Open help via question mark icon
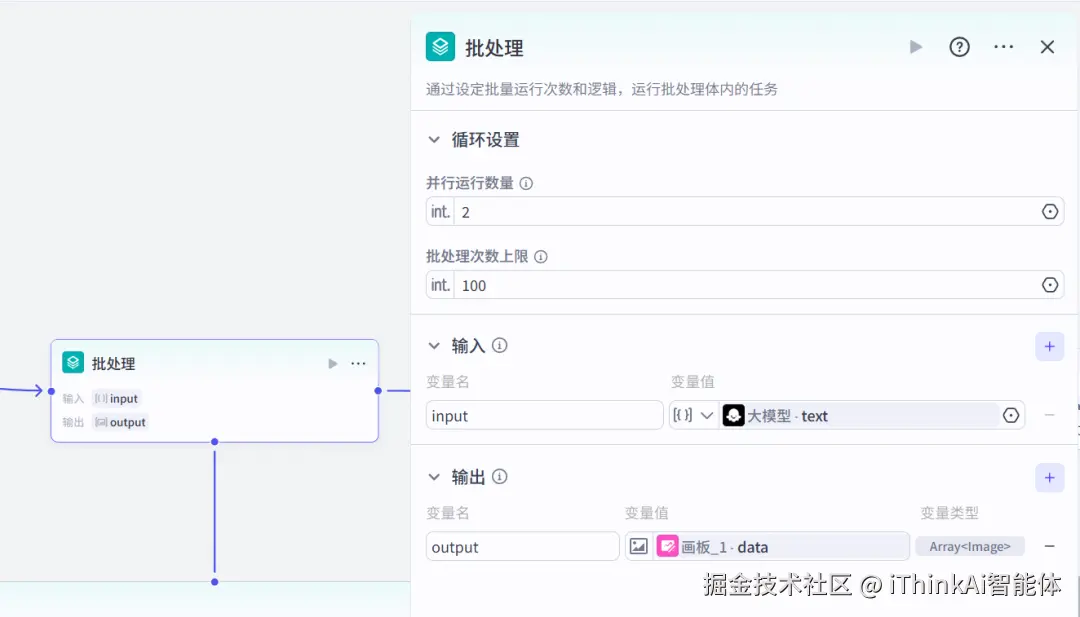This screenshot has width=1080, height=617. pyautogui.click(x=959, y=46)
